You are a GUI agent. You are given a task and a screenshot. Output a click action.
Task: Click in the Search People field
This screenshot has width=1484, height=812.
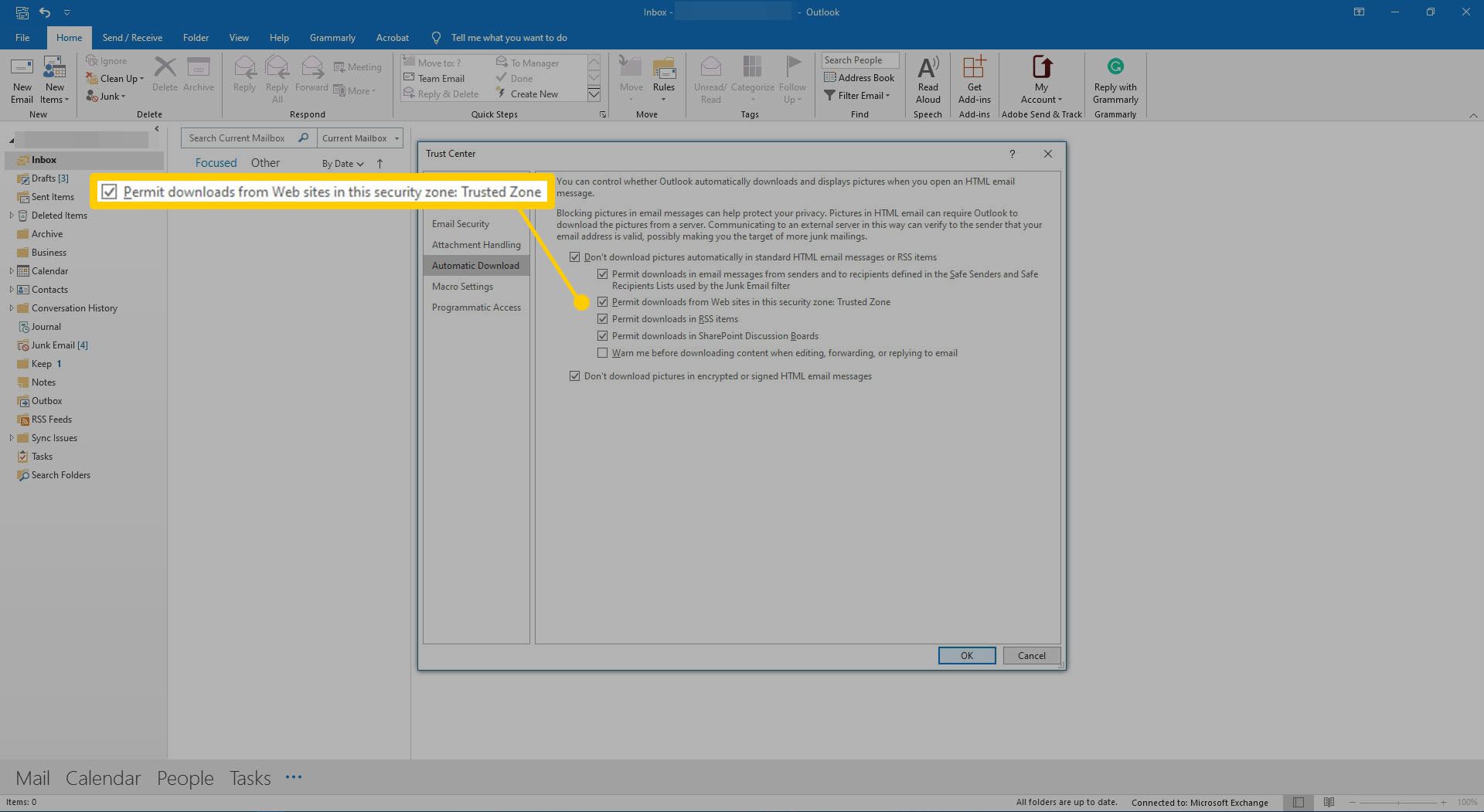pyautogui.click(x=859, y=59)
